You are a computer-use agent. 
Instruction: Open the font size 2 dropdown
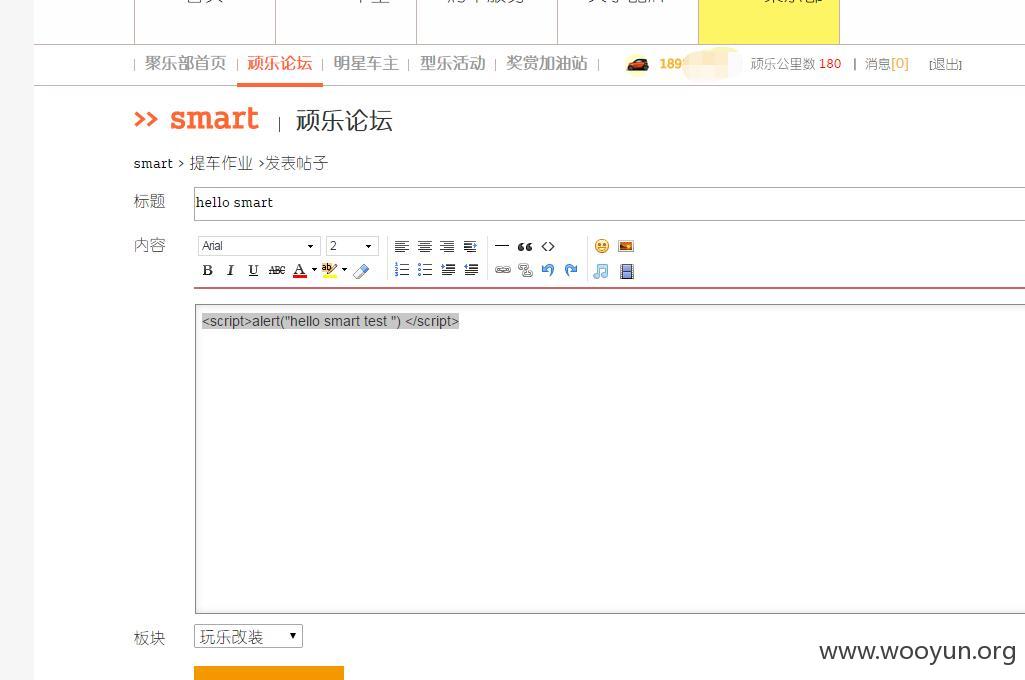pos(352,246)
